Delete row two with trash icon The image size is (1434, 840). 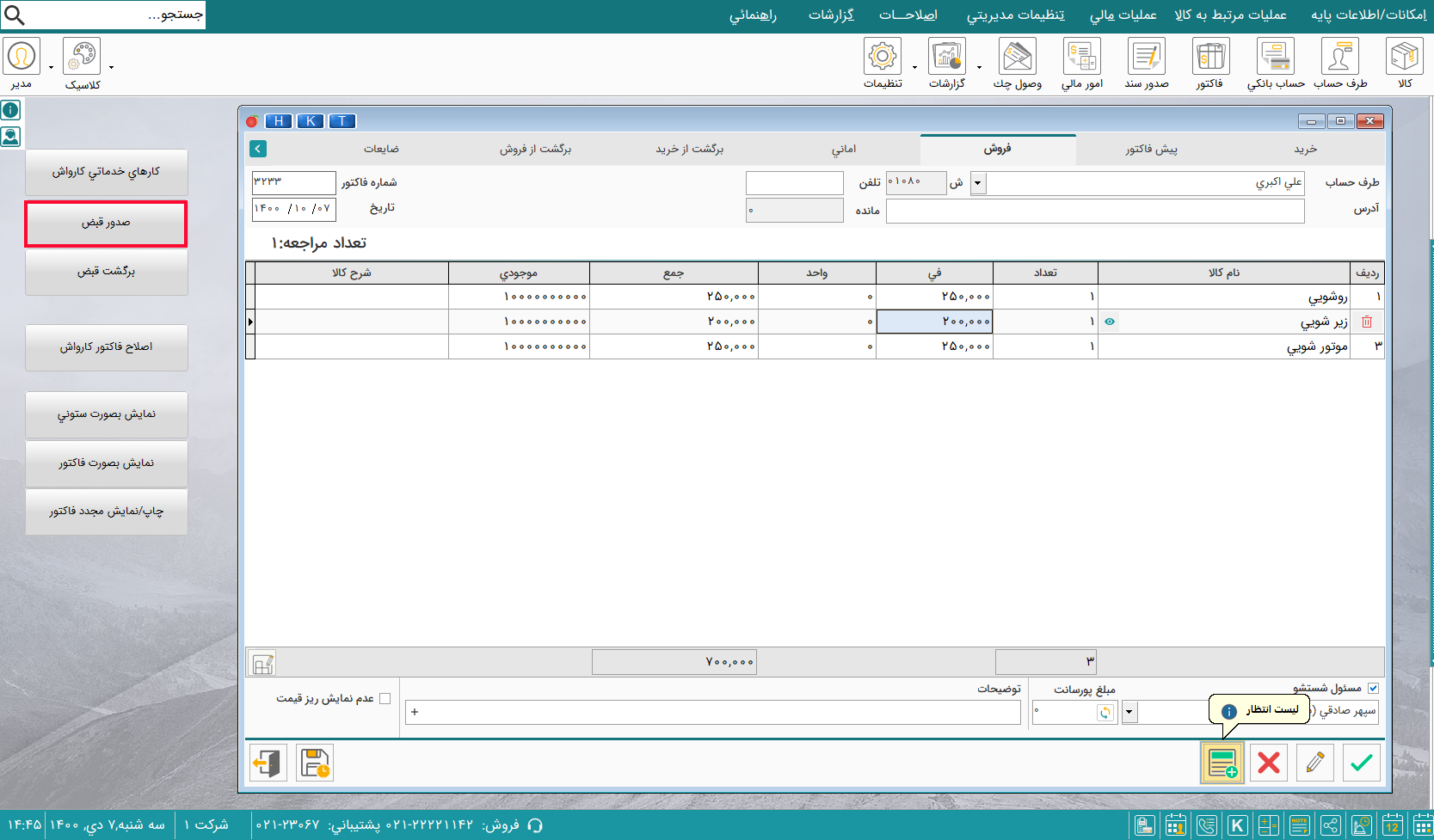click(x=1367, y=322)
